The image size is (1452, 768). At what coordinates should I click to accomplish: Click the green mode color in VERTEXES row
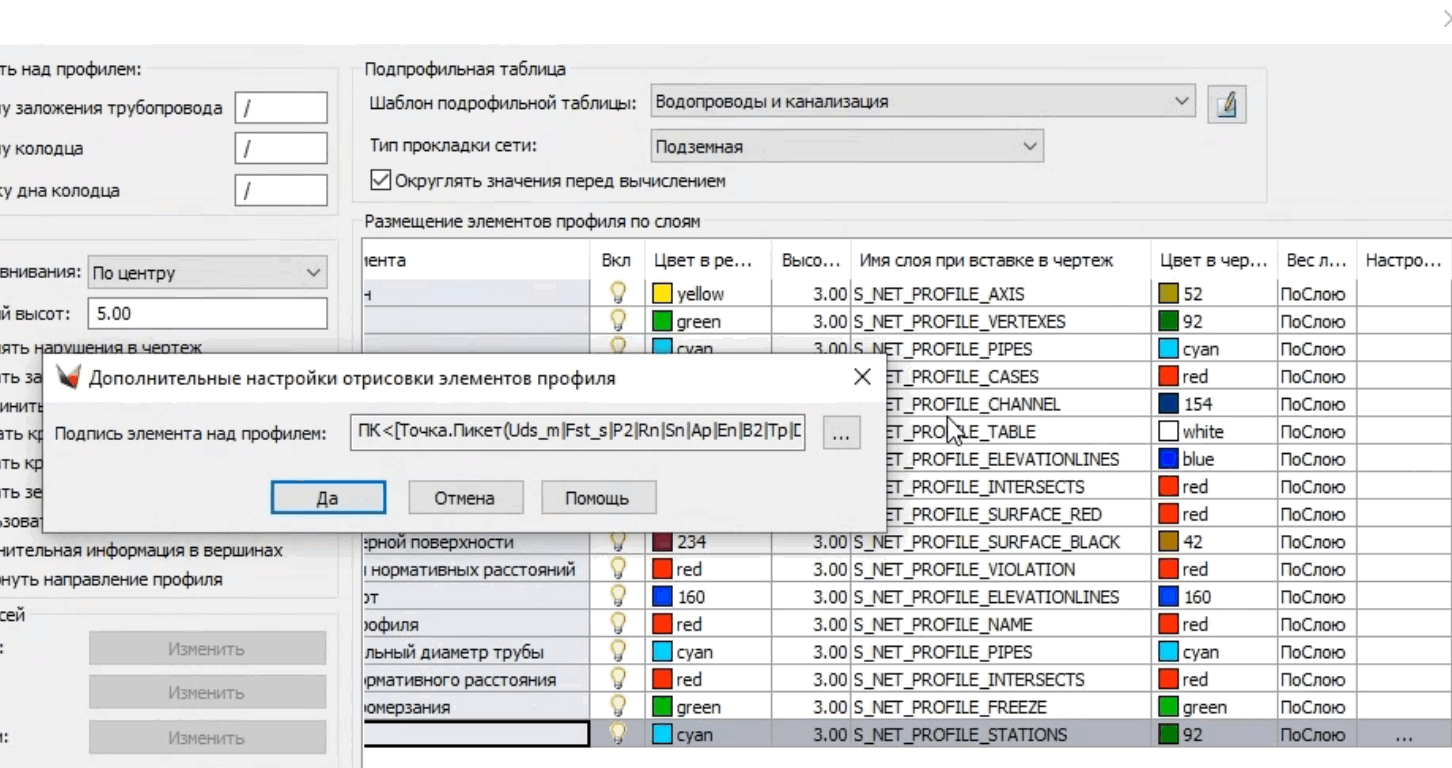pos(662,322)
